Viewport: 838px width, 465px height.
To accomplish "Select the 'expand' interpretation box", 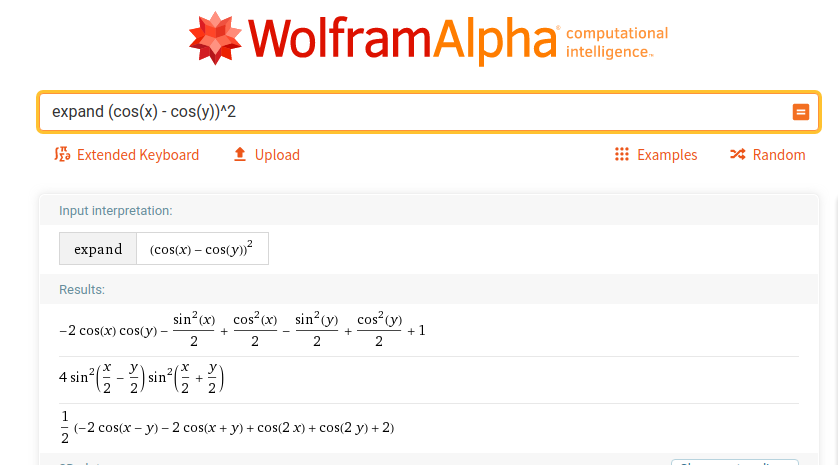I will pyautogui.click(x=98, y=249).
